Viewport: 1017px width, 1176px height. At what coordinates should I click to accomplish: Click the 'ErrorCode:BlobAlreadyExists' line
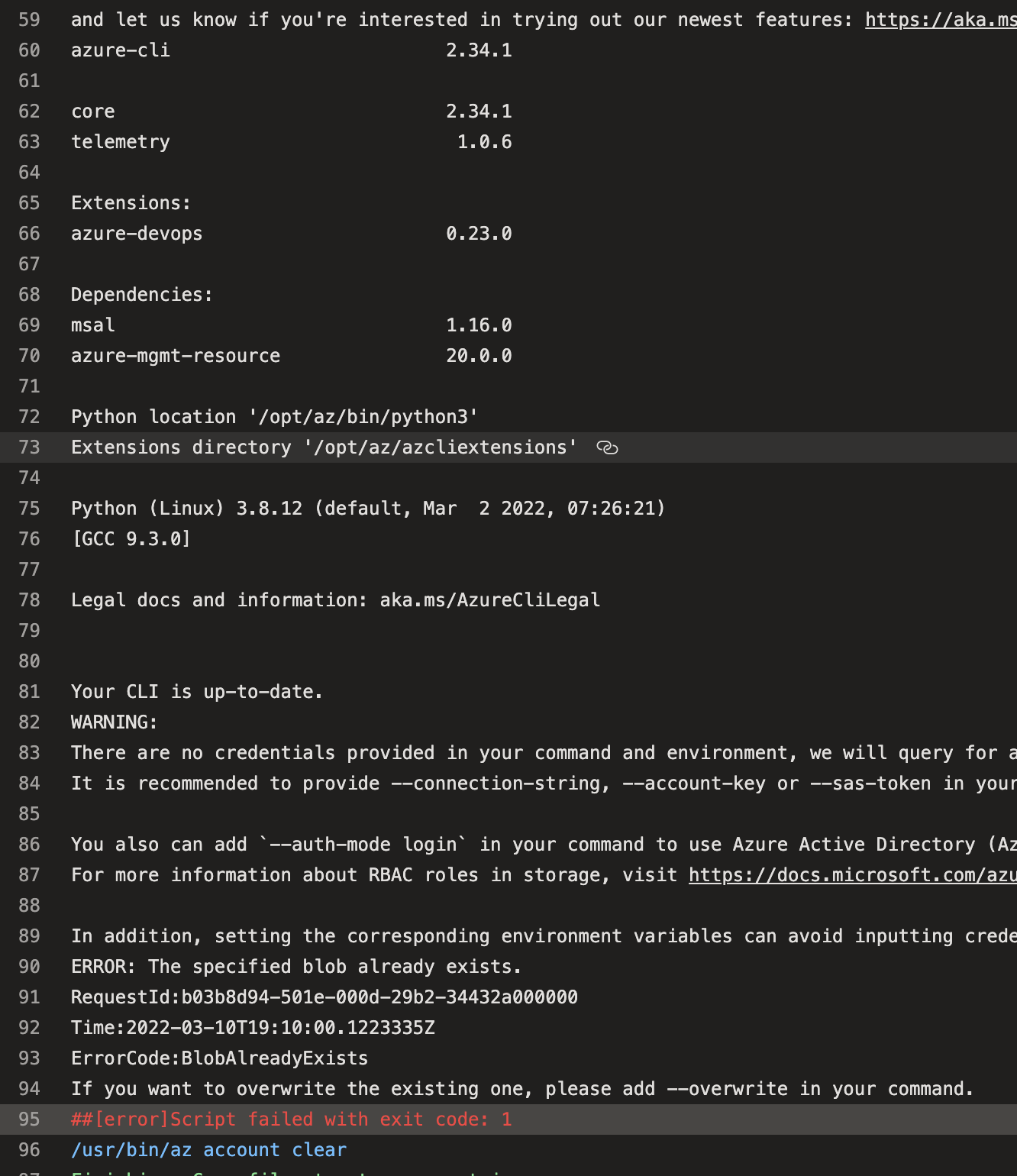click(219, 1058)
